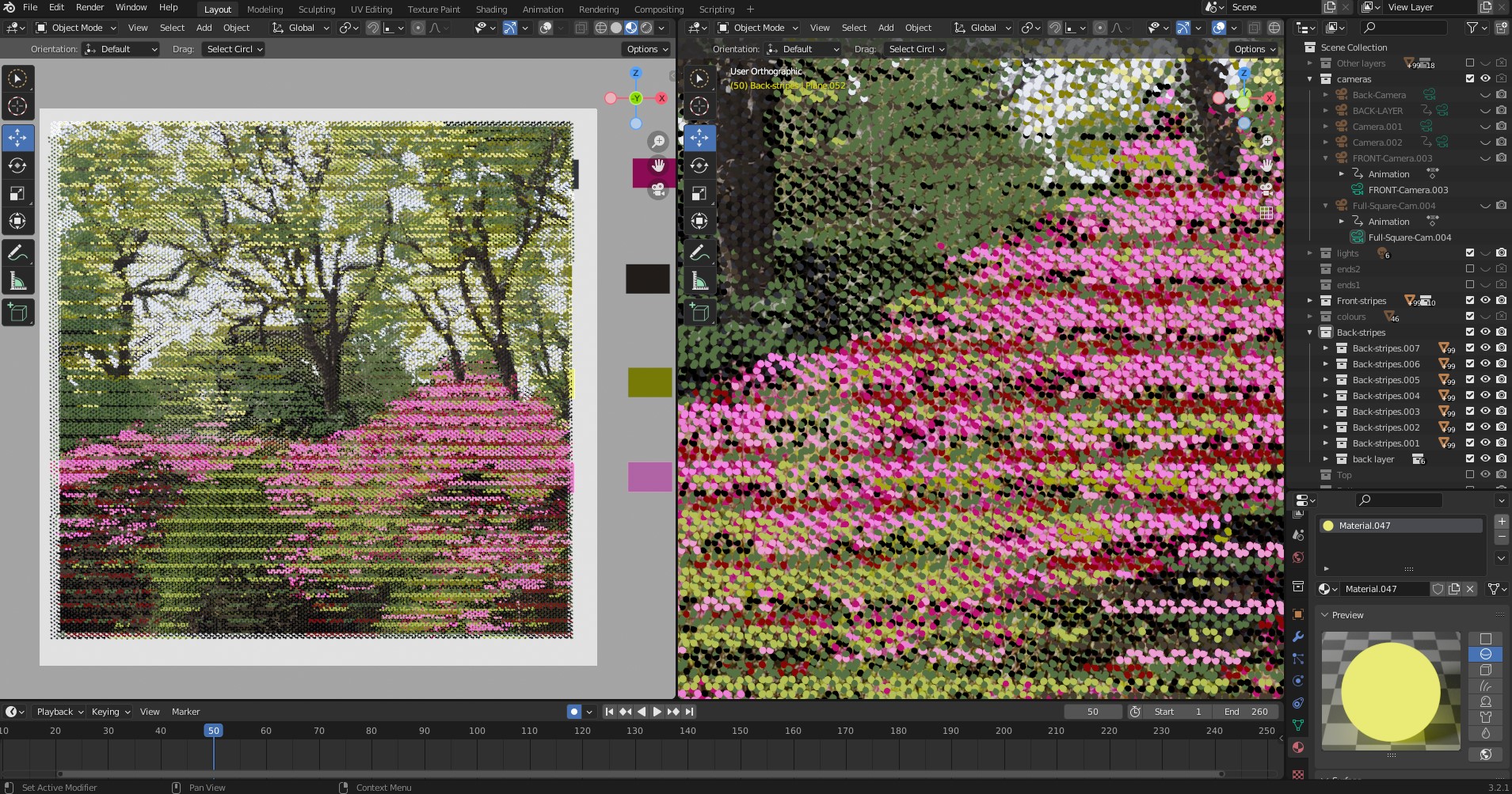Select the Rotate tool in left viewport
Viewport: 1512px width, 794px height.
pos(17,165)
